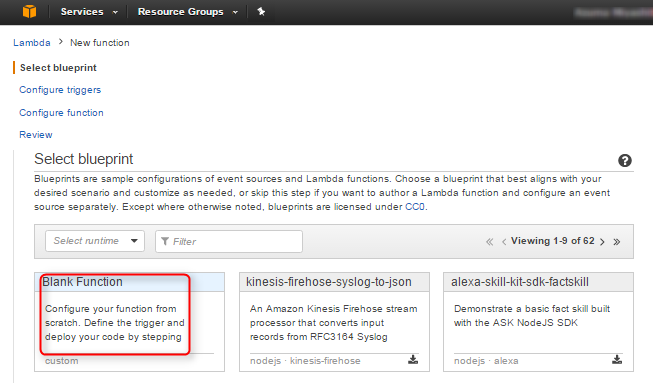
Task: Open the Services menu
Action: pyautogui.click(x=89, y=12)
